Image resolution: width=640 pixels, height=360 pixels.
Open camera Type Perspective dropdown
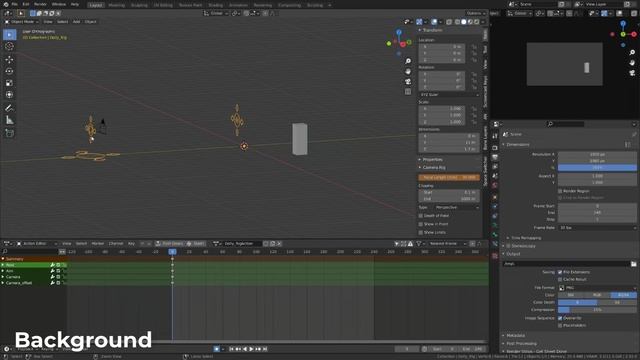[457, 207]
